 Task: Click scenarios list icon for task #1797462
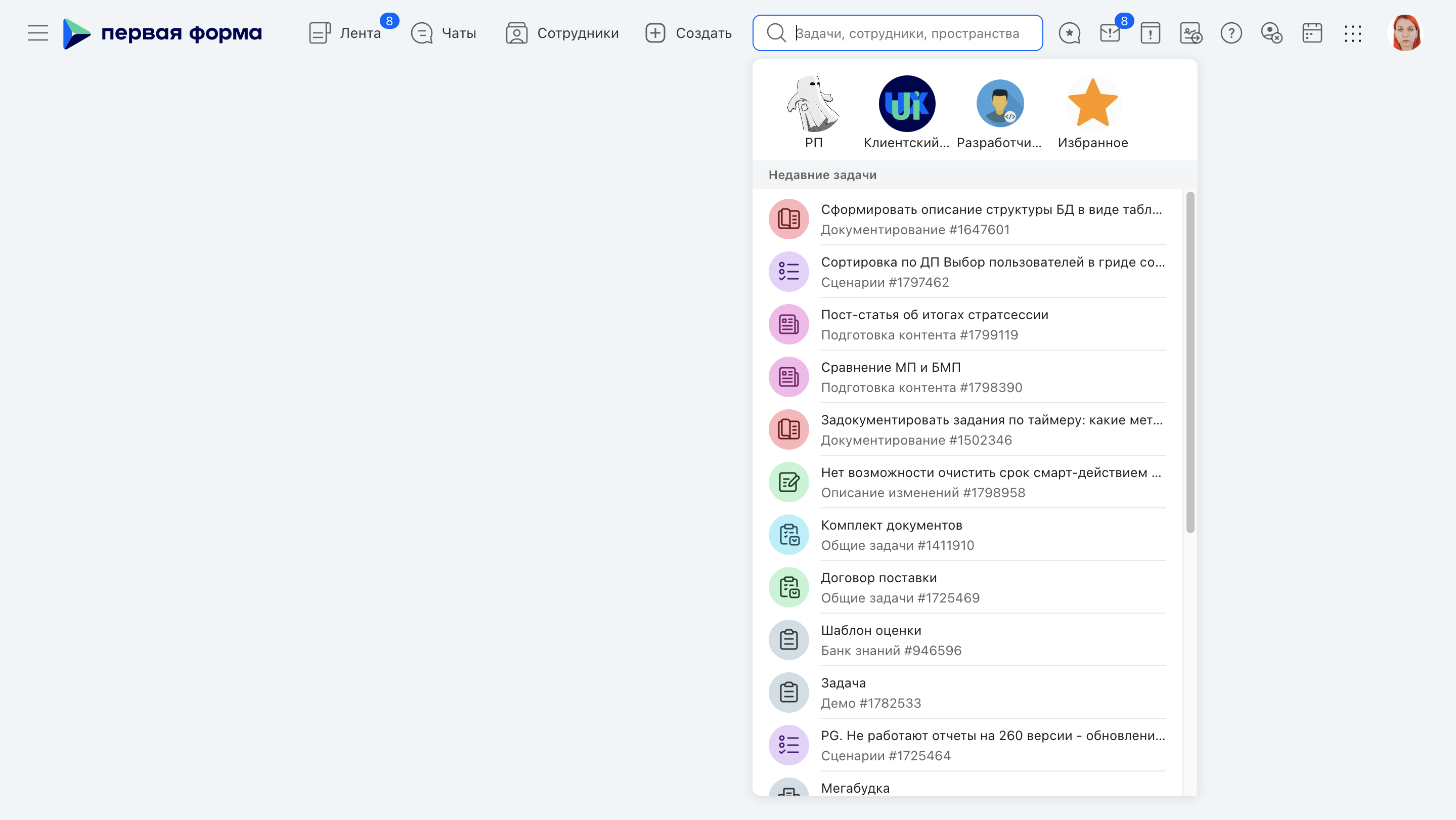[x=788, y=272]
